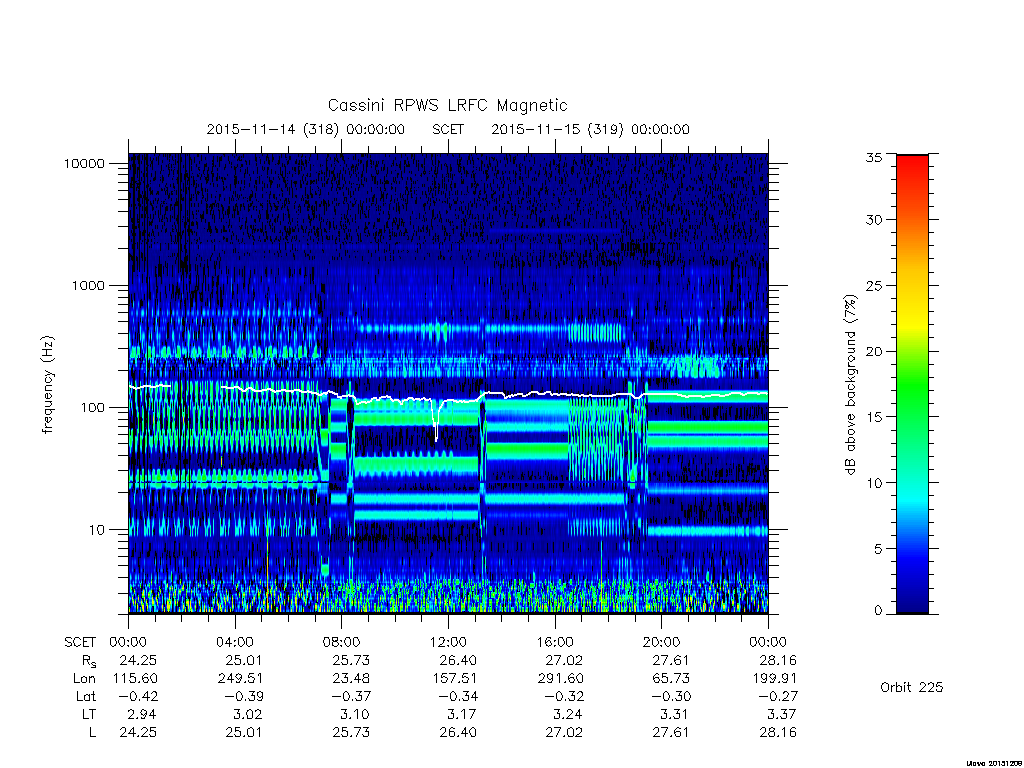Select the end date '2015-11-15 (319) 00:00:00'
1024x768 pixels.
click(x=590, y=129)
